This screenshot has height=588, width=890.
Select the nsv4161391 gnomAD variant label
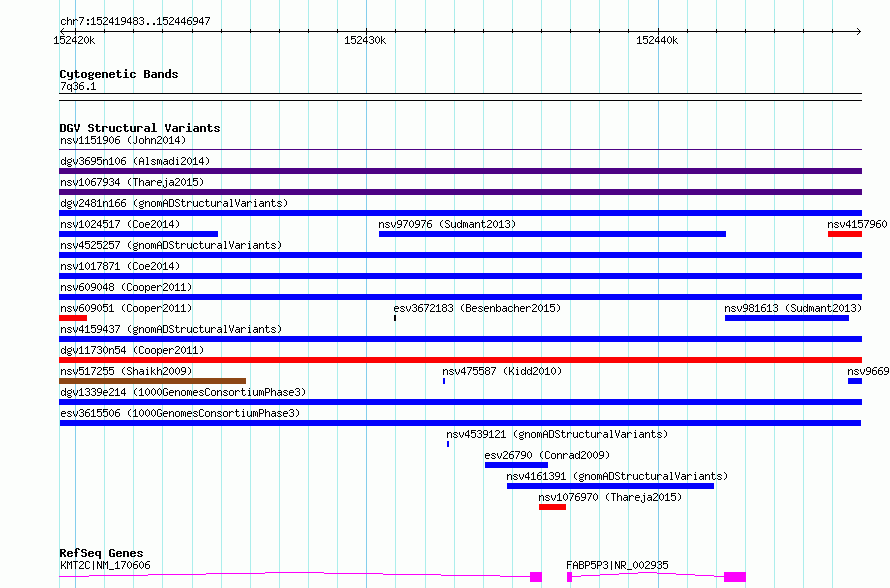click(617, 476)
